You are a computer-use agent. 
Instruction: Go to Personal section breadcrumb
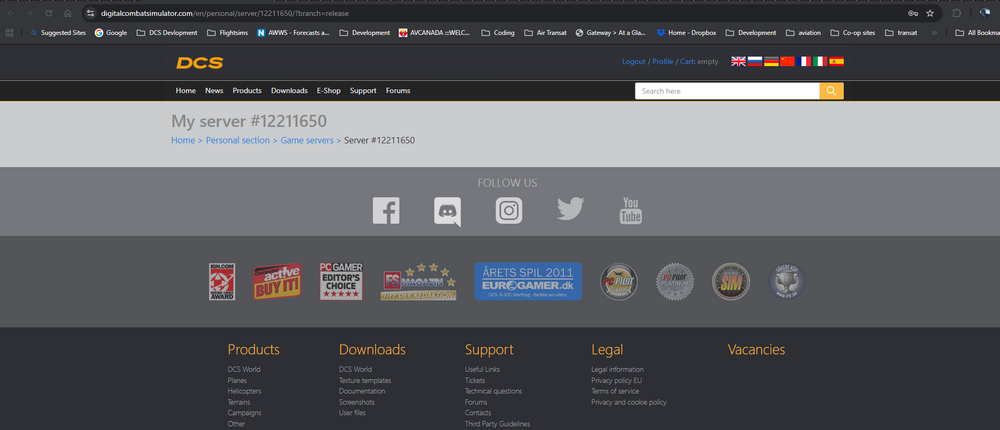click(x=238, y=140)
